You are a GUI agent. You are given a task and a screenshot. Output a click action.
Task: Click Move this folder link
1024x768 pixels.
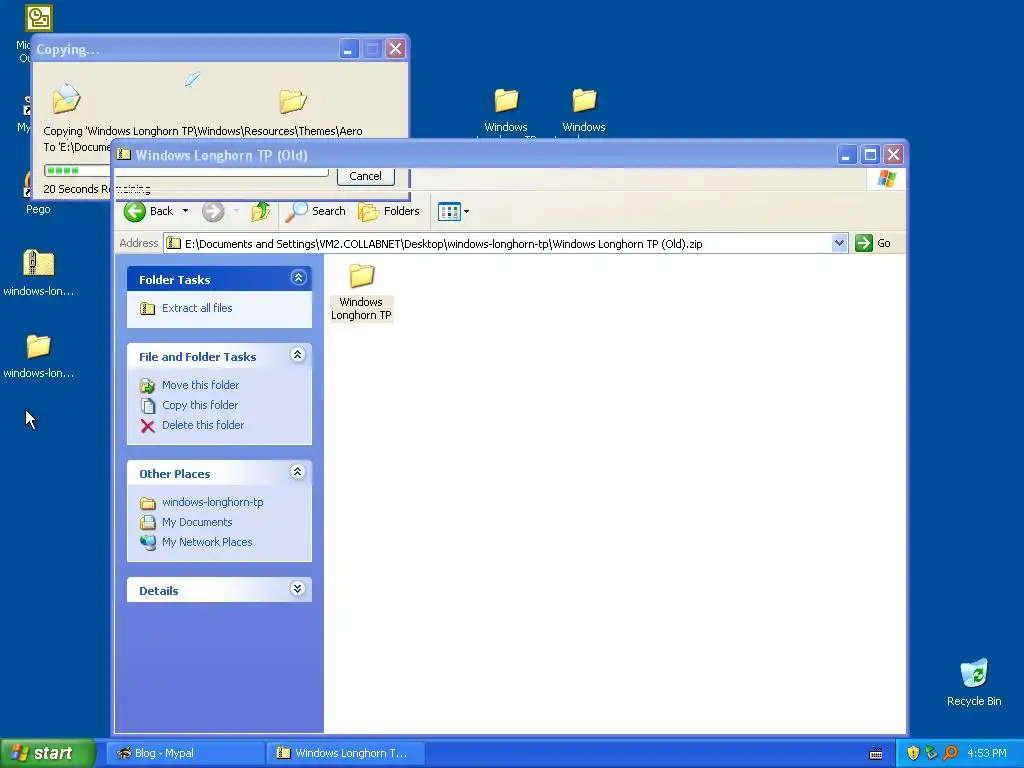[x=200, y=385]
